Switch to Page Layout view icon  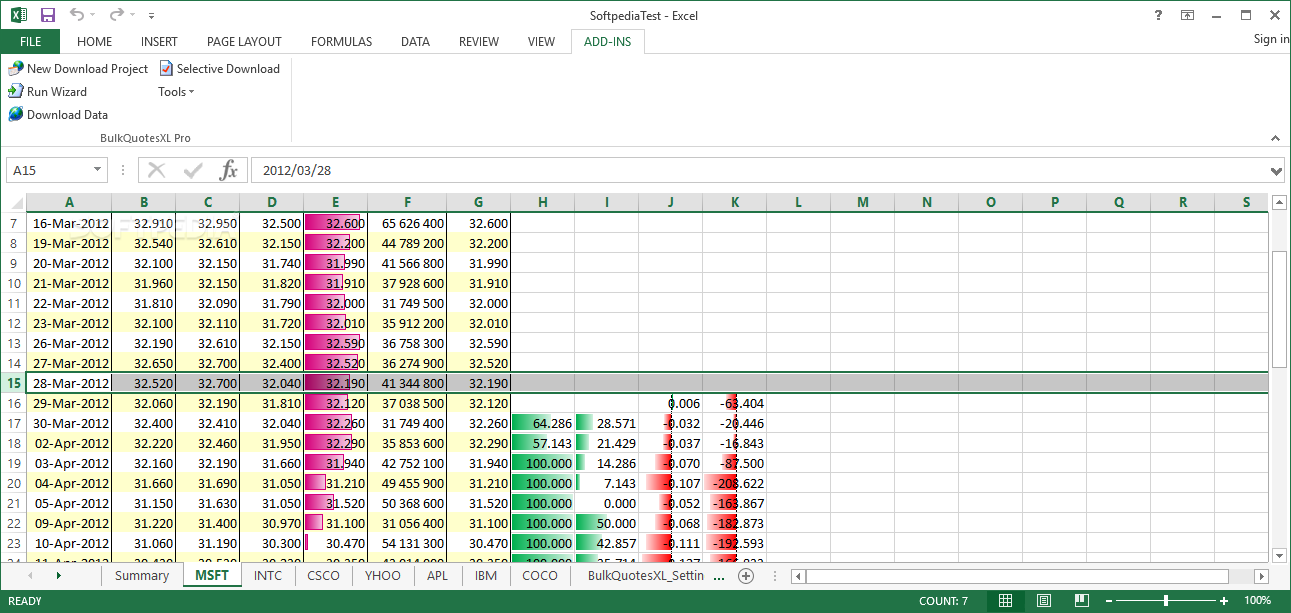[x=1043, y=601]
